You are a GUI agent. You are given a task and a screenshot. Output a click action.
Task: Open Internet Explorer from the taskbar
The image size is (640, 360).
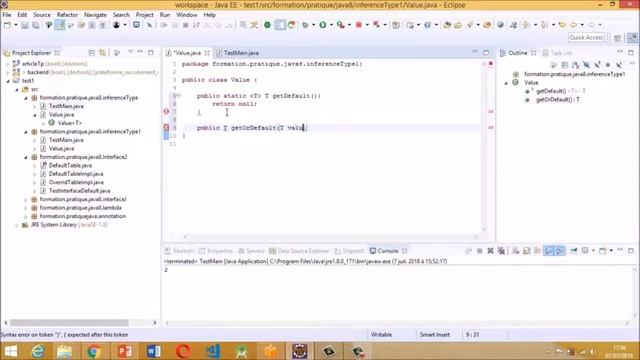tap(38, 351)
